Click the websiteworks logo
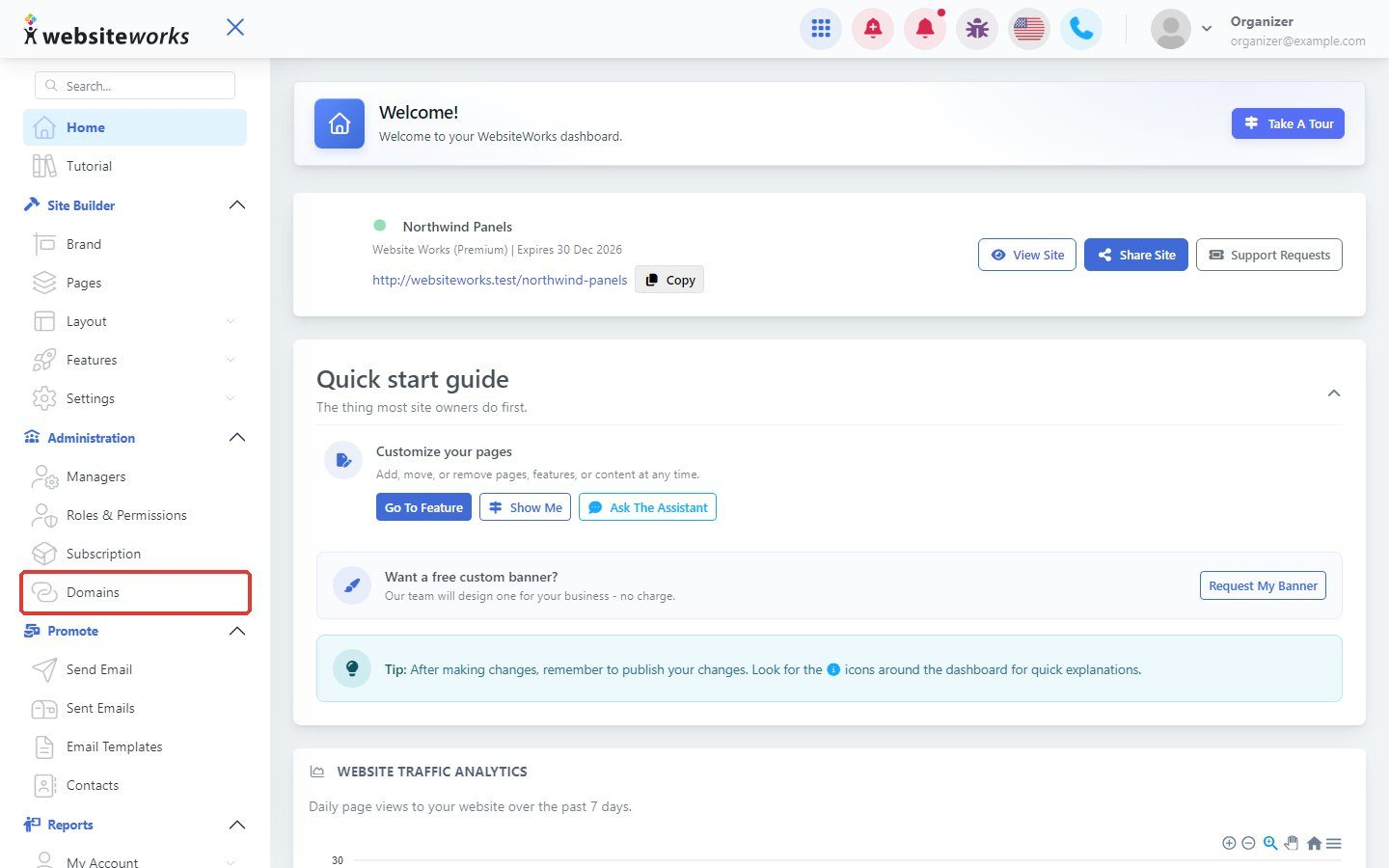 tap(106, 31)
